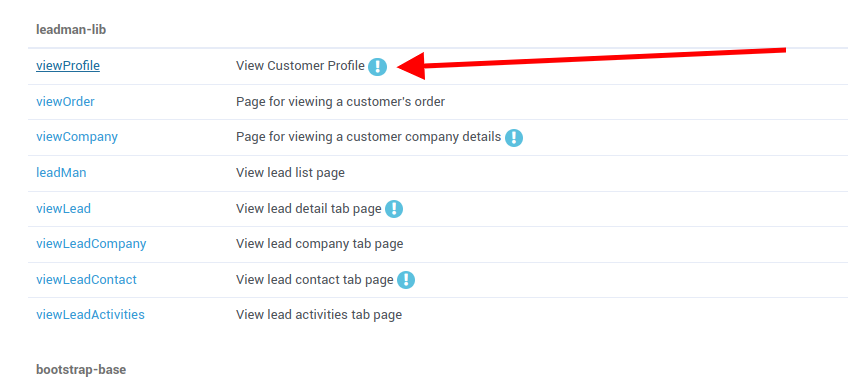This screenshot has width=859, height=383.
Task: Go to the leadMan link
Action: pos(61,173)
